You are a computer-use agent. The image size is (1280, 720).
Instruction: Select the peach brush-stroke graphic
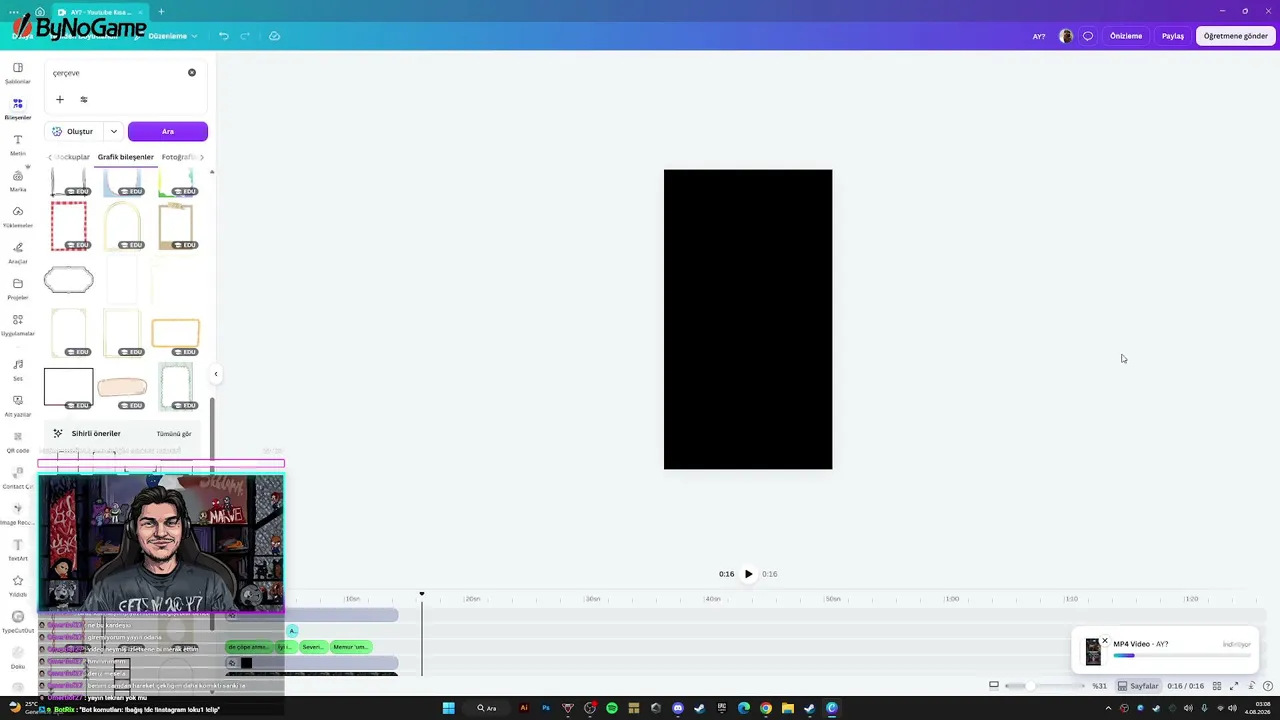pos(122,387)
